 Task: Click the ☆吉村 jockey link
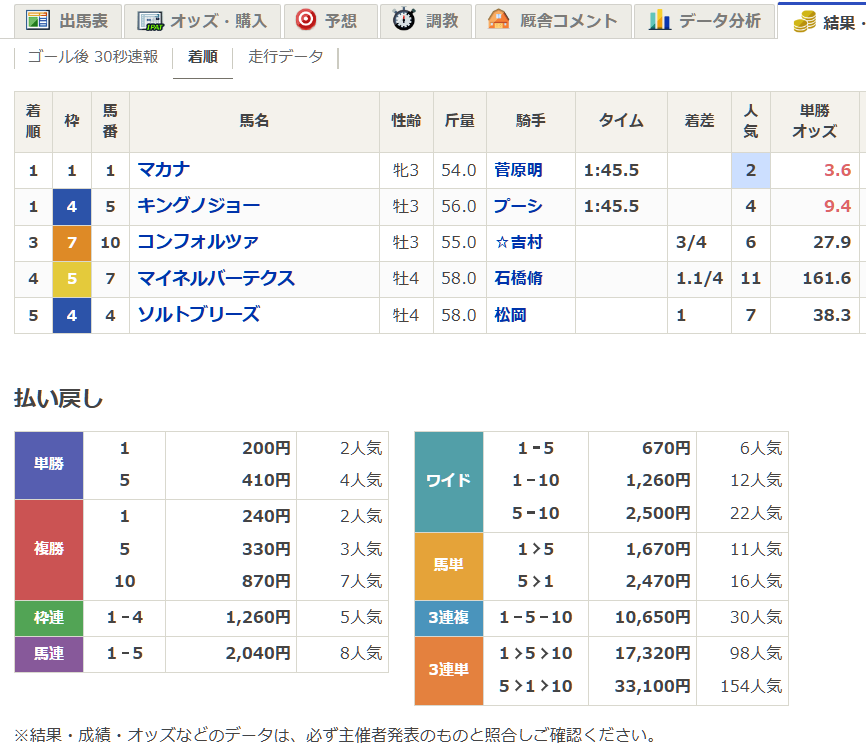[520, 242]
